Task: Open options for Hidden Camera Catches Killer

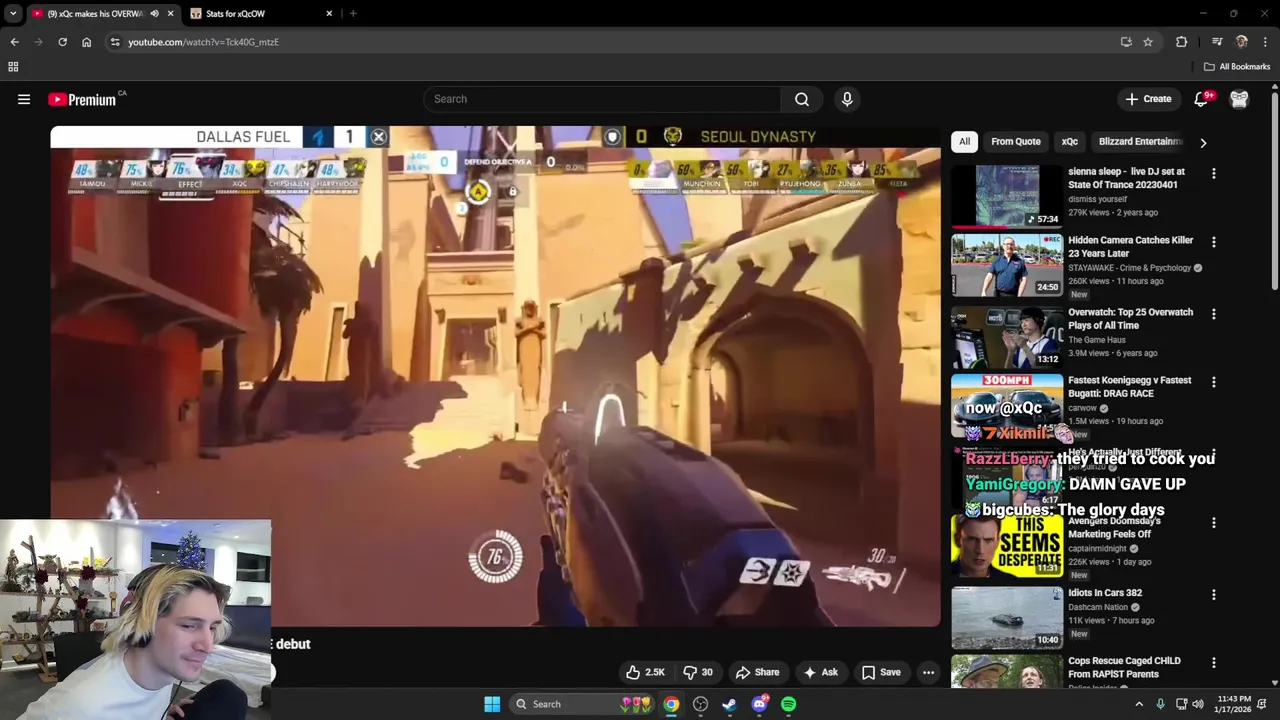Action: (1213, 242)
